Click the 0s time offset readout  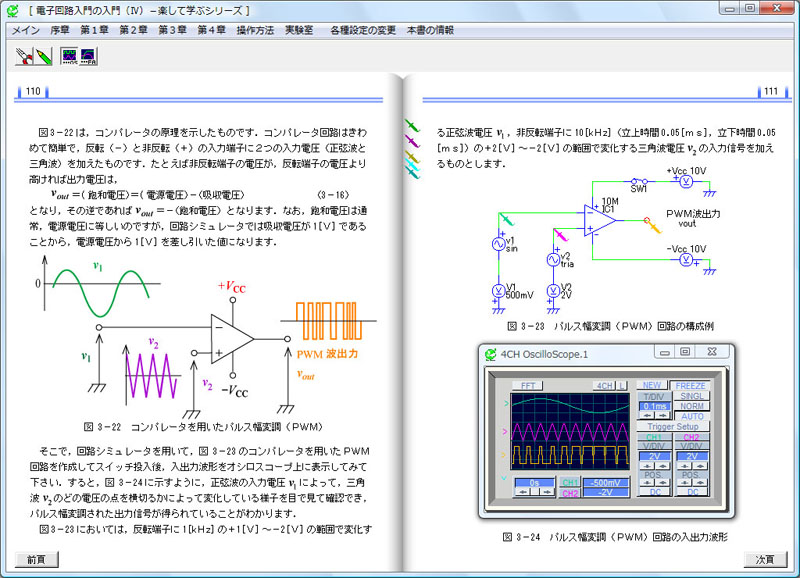(534, 483)
